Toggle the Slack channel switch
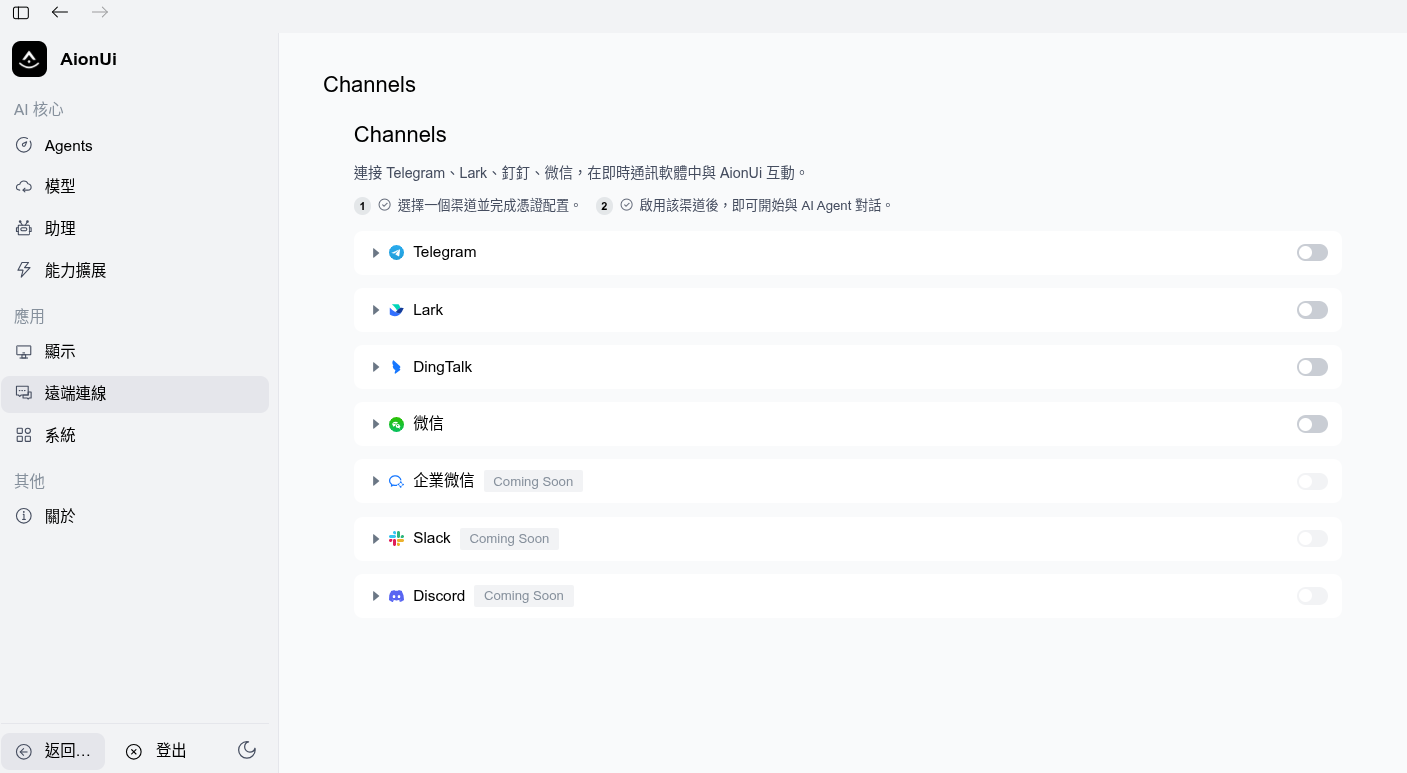 (1312, 538)
